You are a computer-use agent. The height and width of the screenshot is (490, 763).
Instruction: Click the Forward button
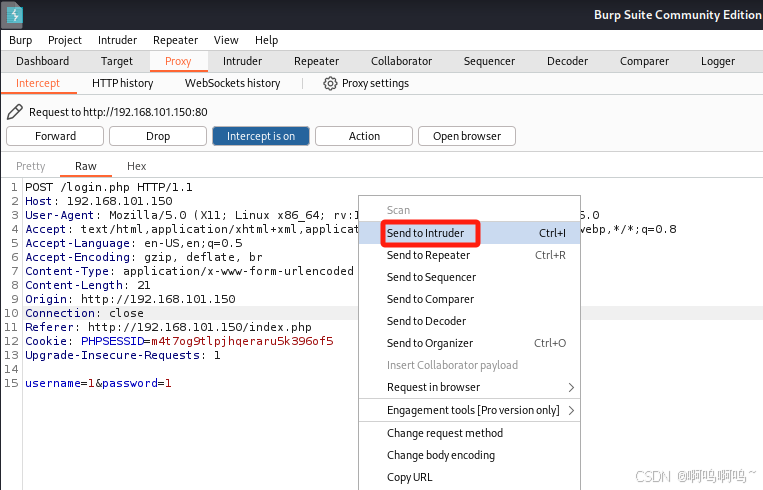coord(55,136)
